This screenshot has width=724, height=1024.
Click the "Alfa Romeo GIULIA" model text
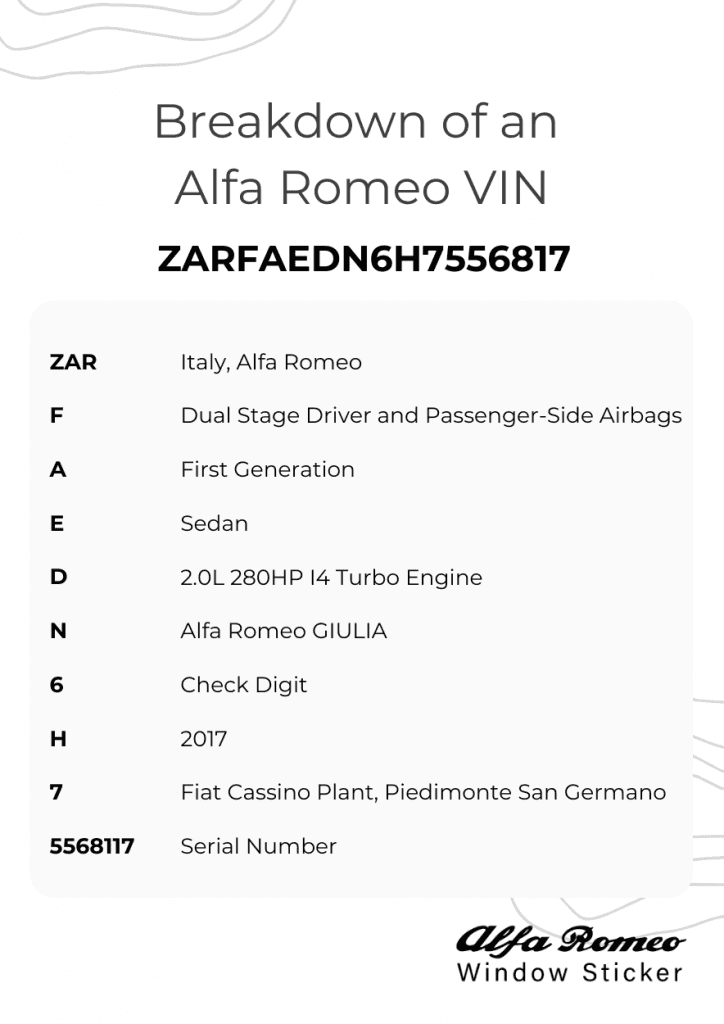pos(283,632)
